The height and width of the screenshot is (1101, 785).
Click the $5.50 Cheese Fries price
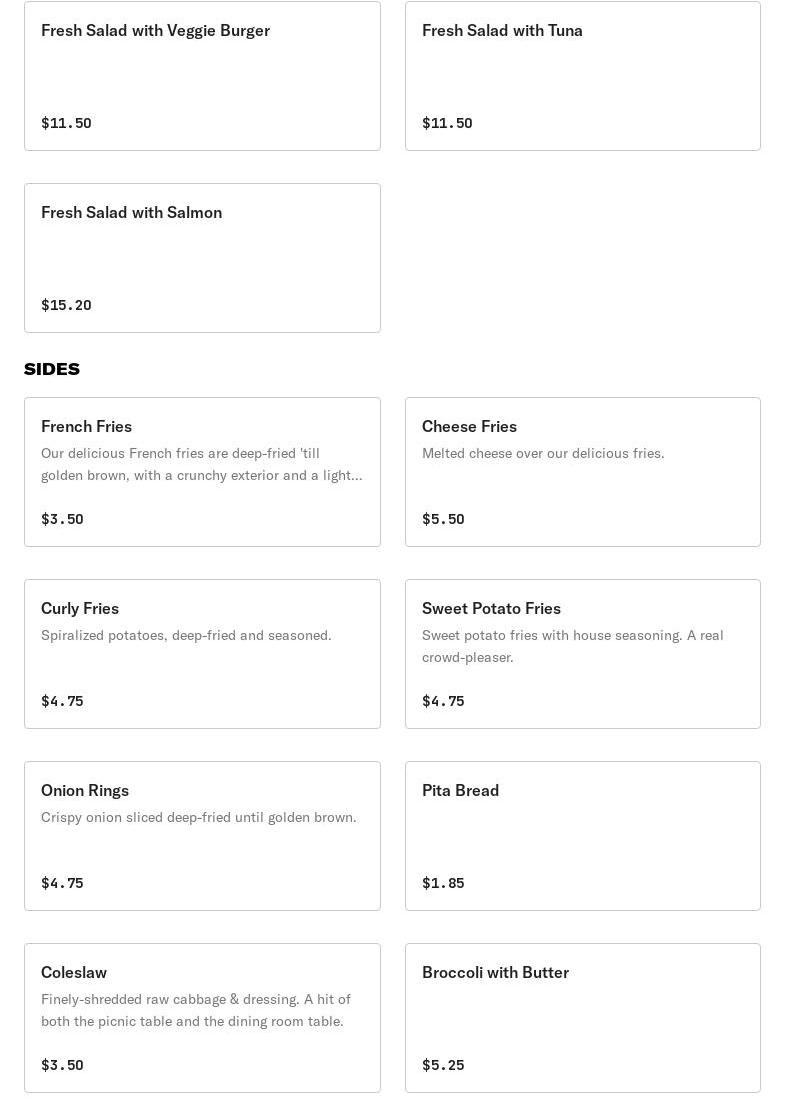point(443,519)
